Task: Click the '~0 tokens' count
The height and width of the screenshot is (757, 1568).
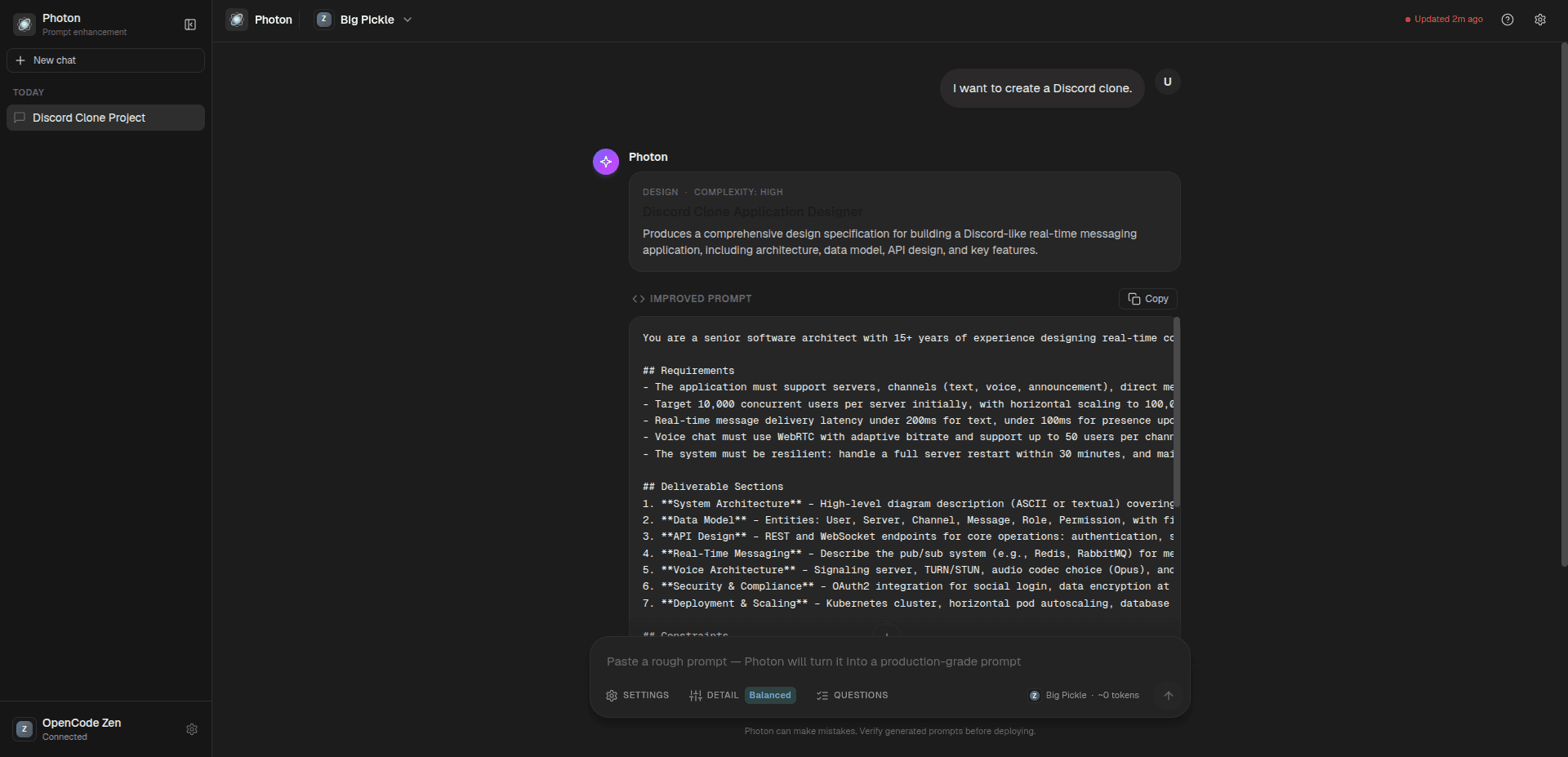Action: click(x=1119, y=696)
